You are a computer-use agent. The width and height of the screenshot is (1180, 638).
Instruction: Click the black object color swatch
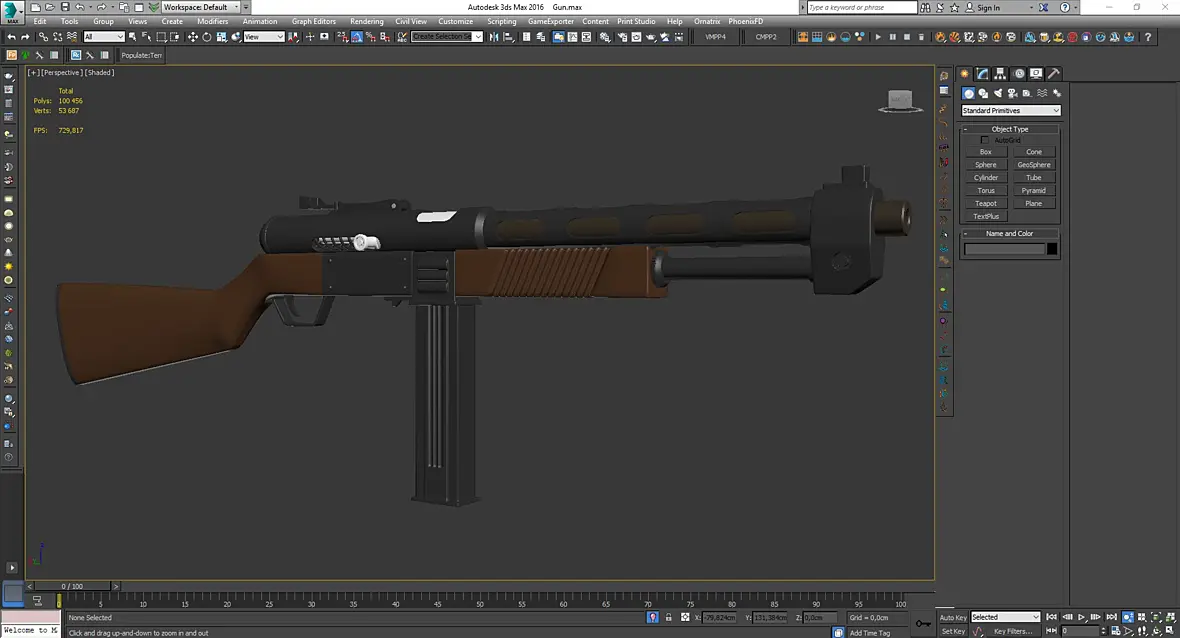click(1052, 249)
